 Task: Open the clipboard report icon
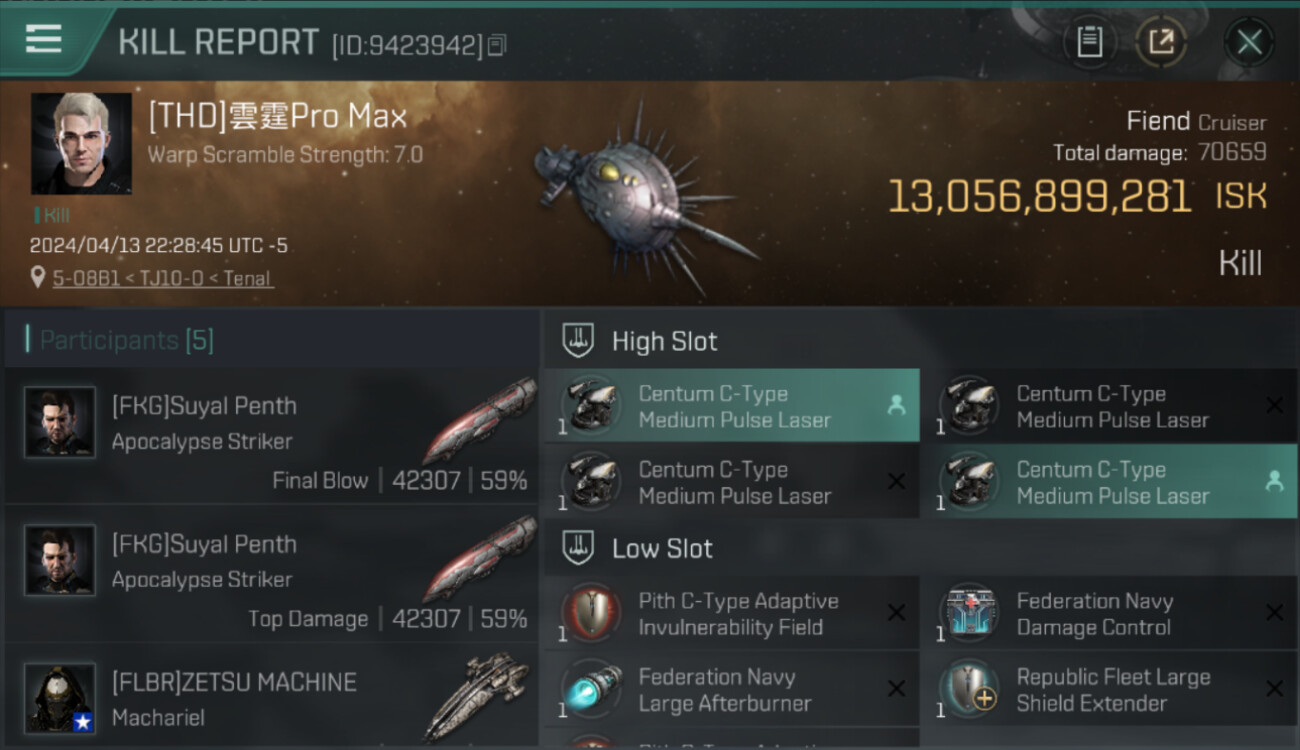[1089, 42]
